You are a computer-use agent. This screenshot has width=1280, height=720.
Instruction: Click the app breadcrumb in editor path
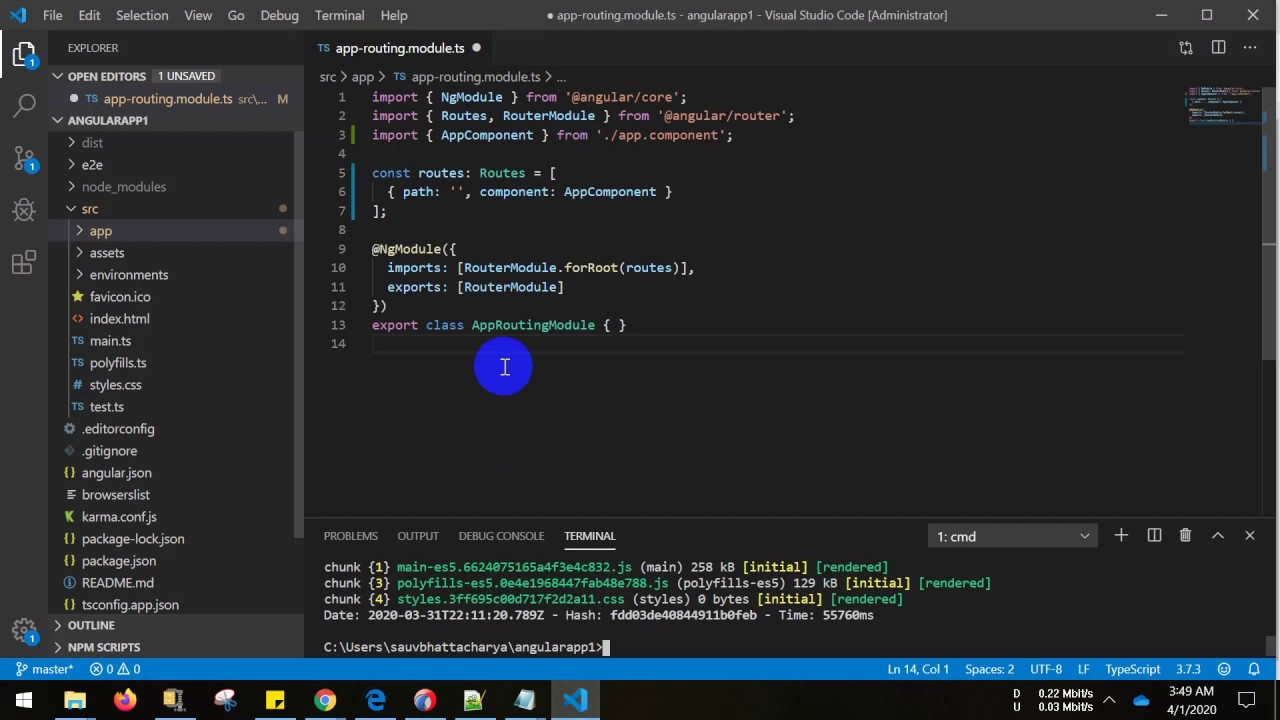(362, 77)
